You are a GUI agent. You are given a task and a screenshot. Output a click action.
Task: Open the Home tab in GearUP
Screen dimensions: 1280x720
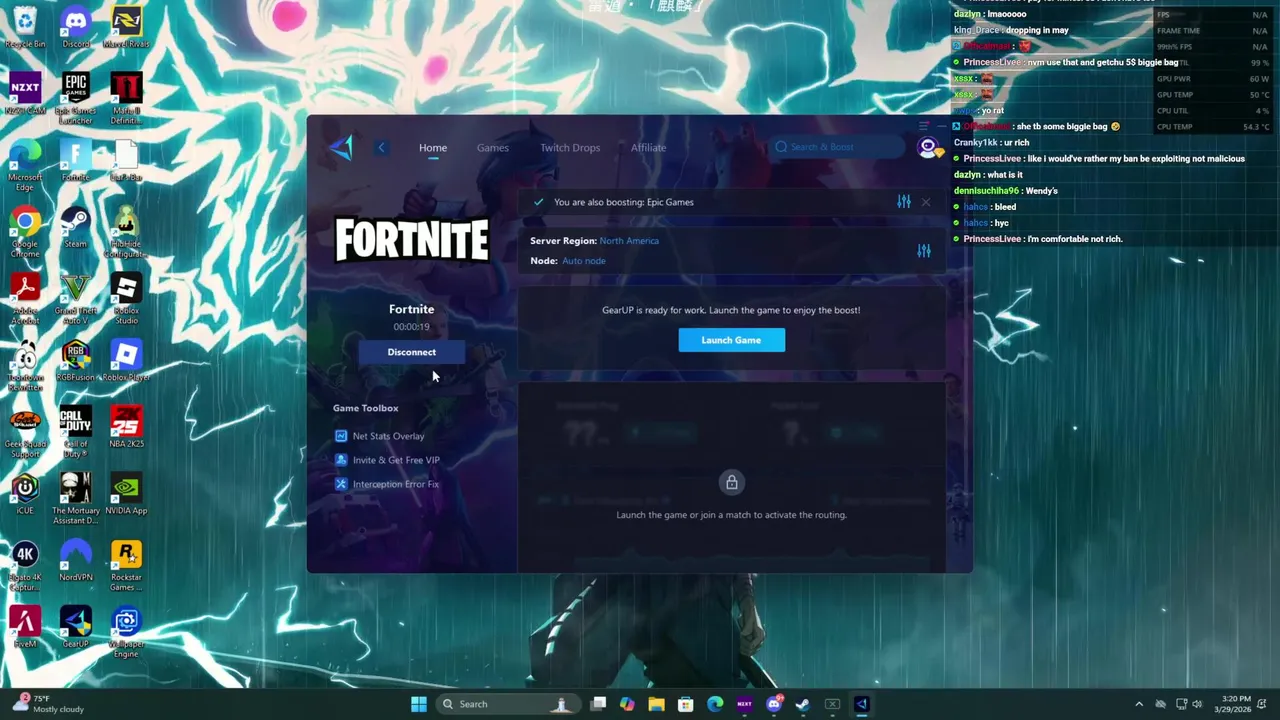coord(433,147)
